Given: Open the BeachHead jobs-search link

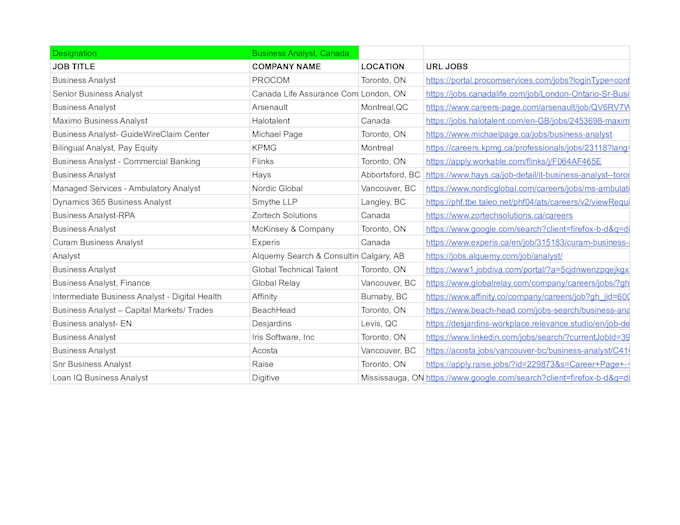Looking at the screenshot, I should point(527,310).
